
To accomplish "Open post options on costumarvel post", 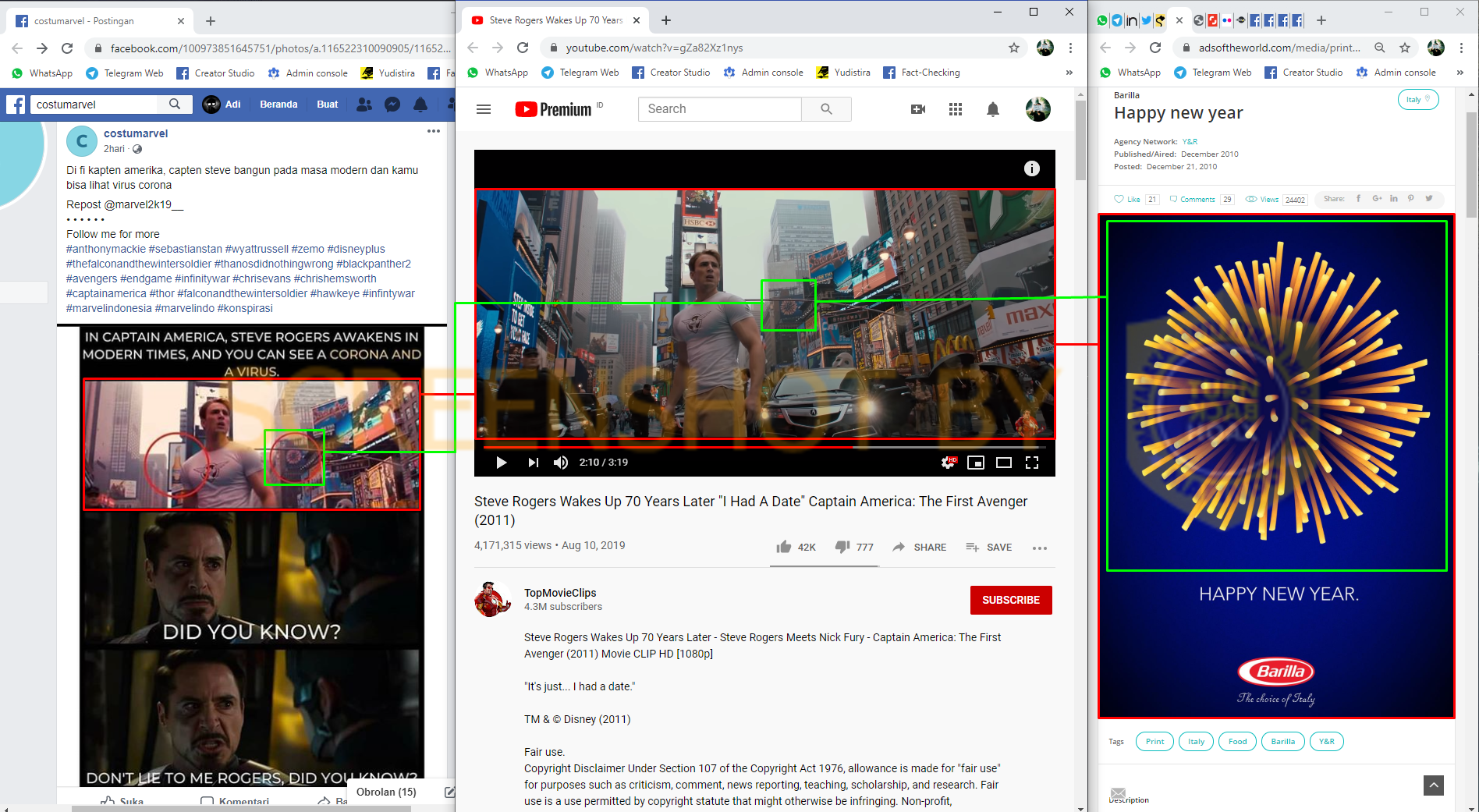I will tap(434, 131).
